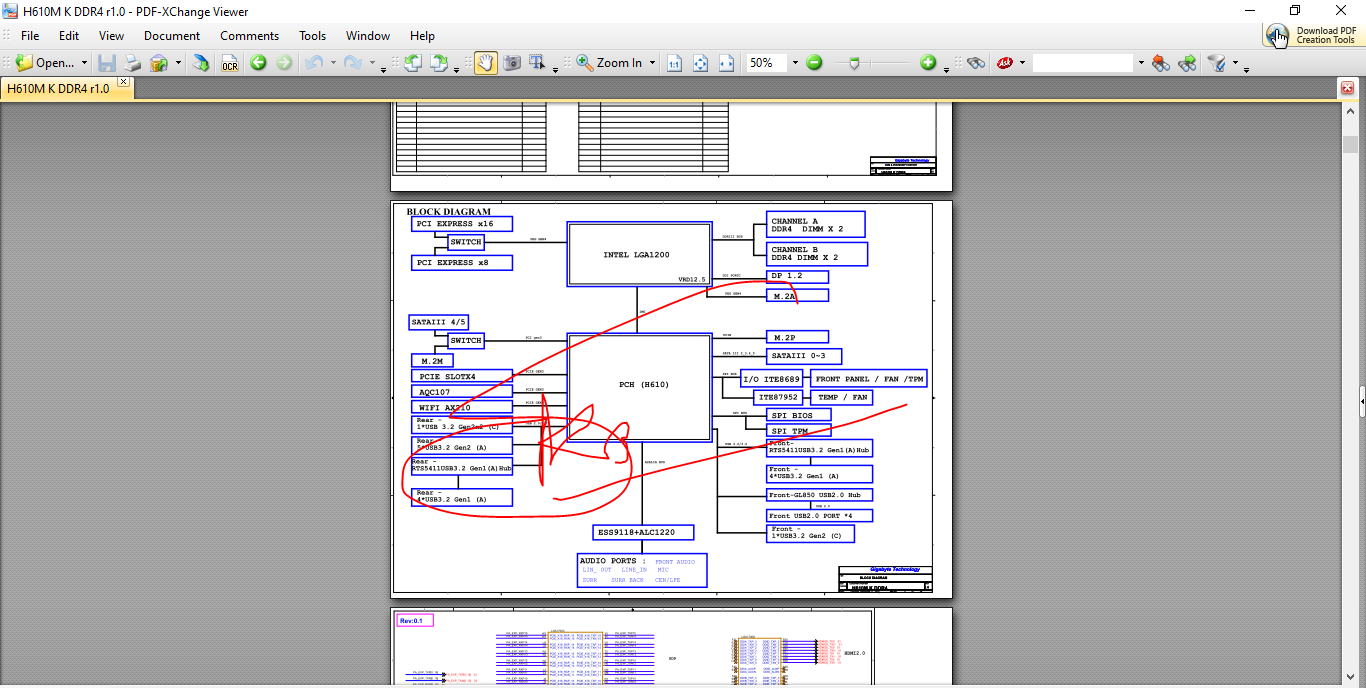Select the Text Select tool
The height and width of the screenshot is (688, 1366).
click(537, 63)
